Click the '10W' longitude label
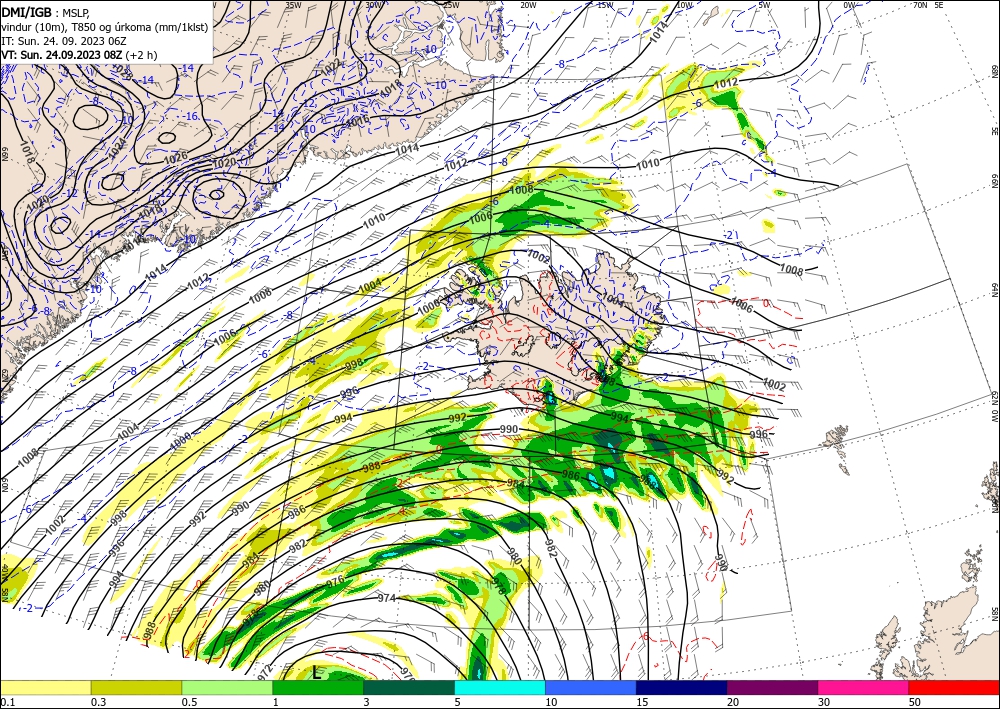This screenshot has height=709, width=1000. pyautogui.click(x=684, y=5)
